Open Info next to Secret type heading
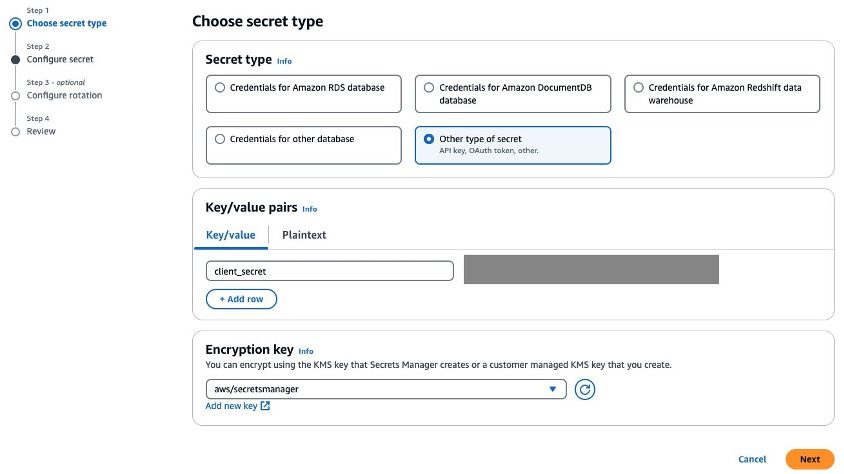Screen dimensions: 844x474 pos(284,61)
